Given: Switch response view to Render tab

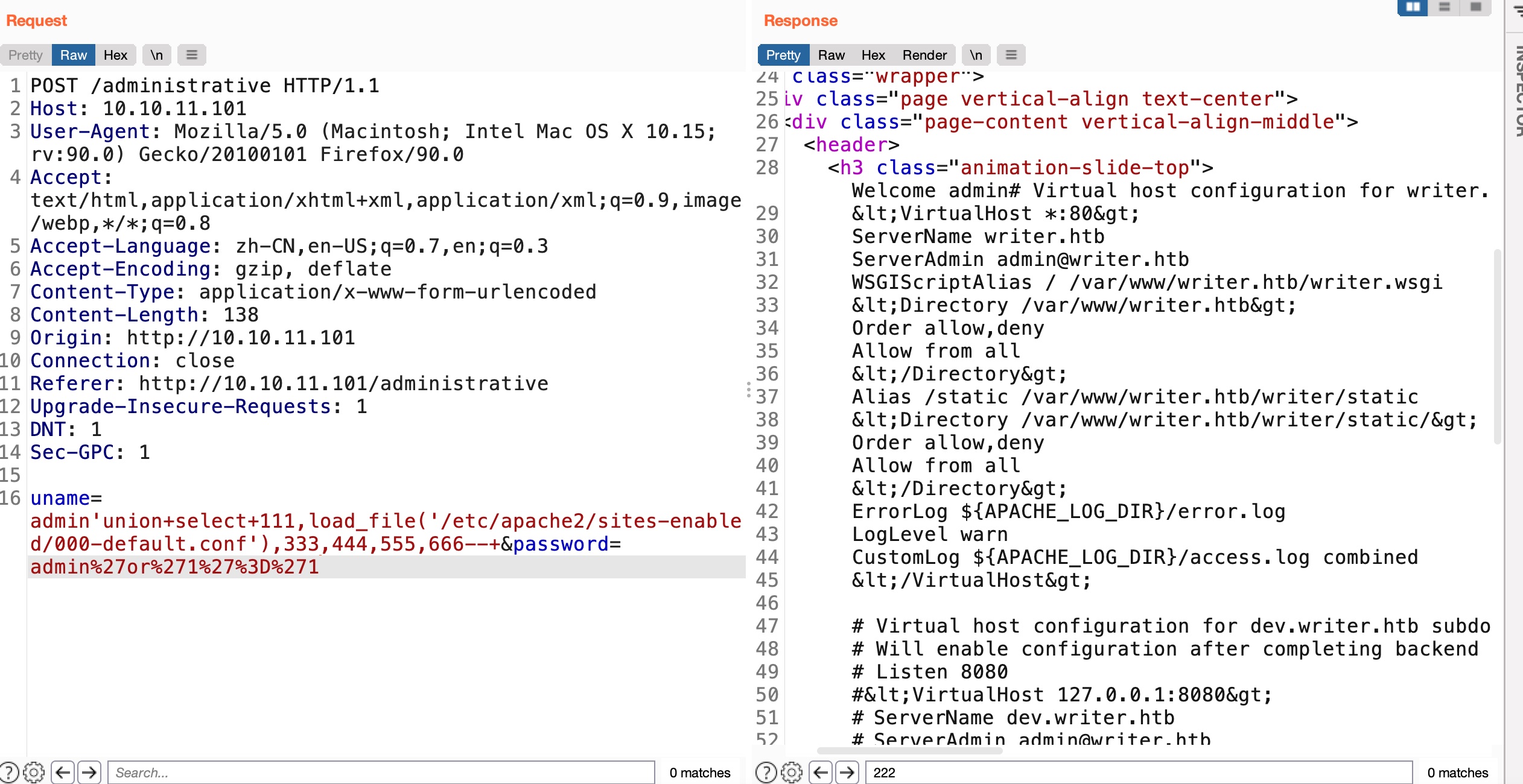Looking at the screenshot, I should pyautogui.click(x=924, y=55).
